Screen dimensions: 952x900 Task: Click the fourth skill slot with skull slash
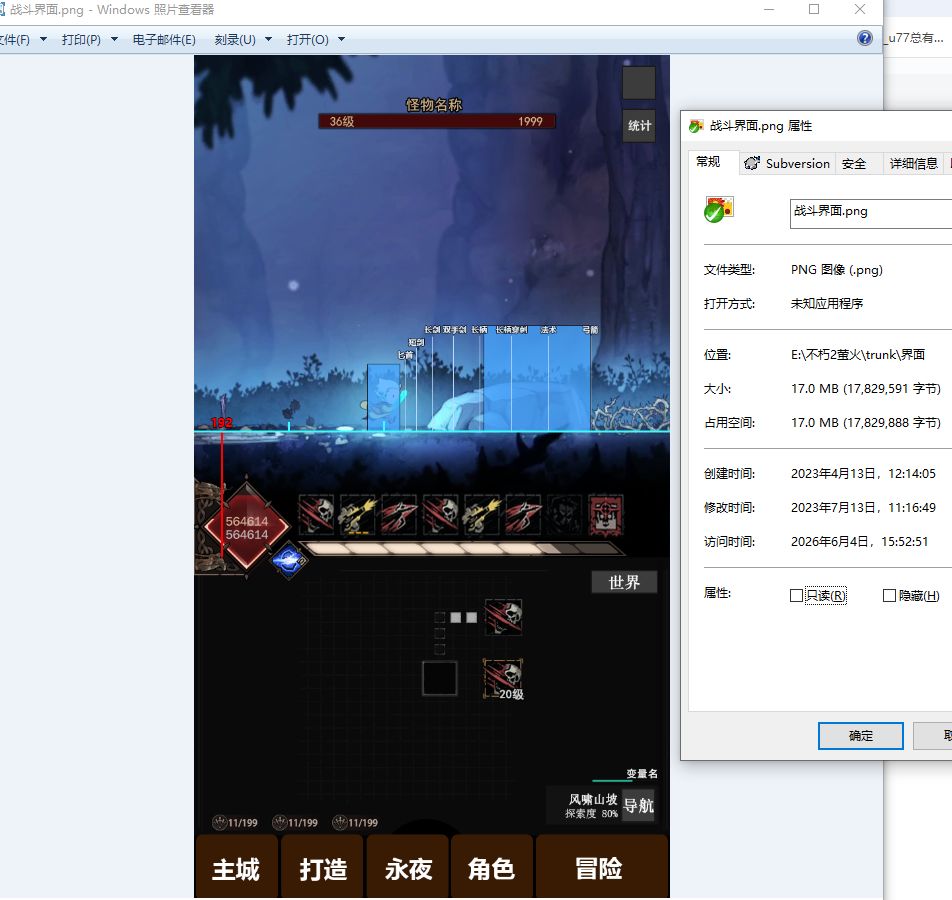[x=440, y=514]
